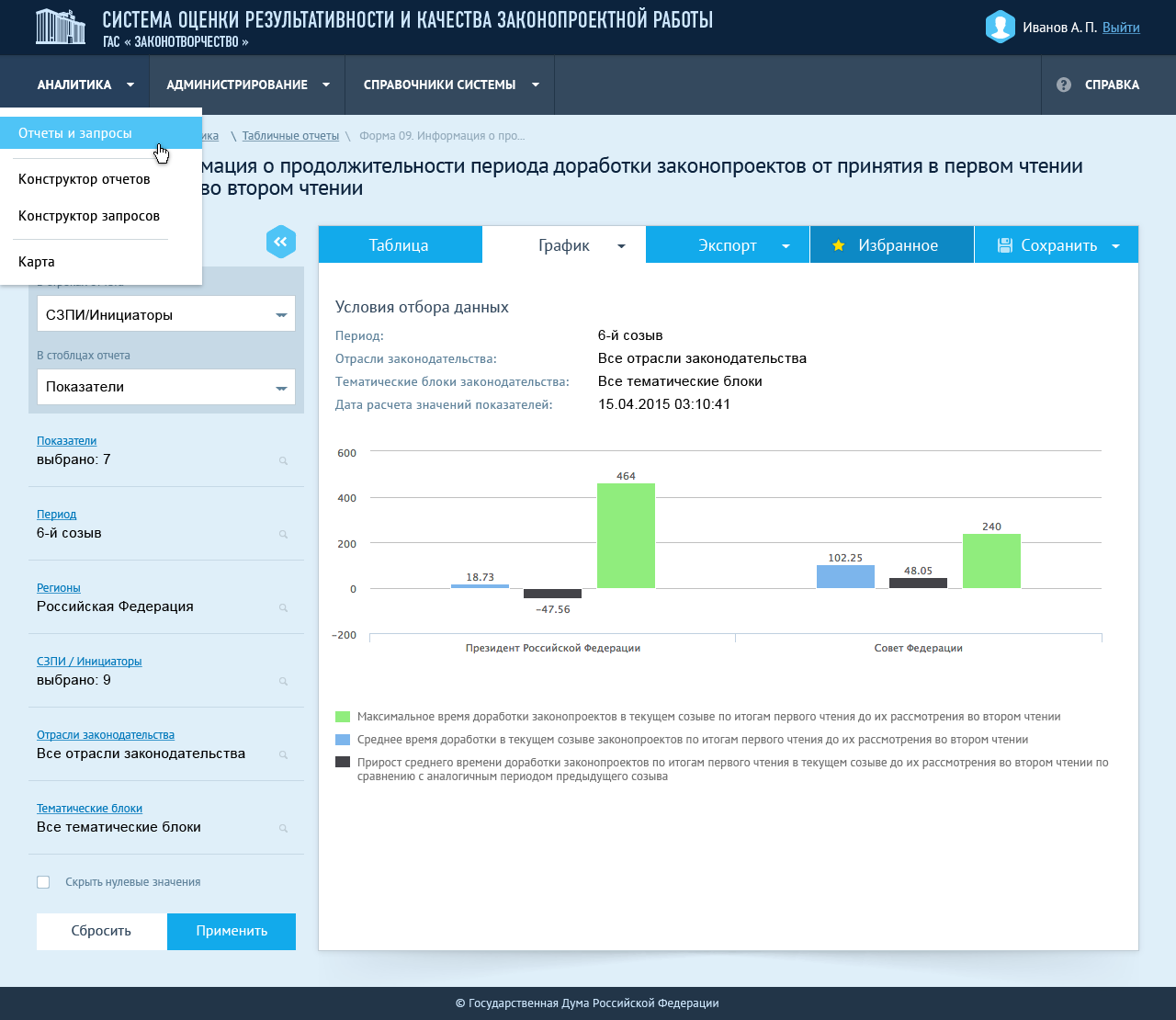The width and height of the screenshot is (1176, 1020).
Task: Click search icon in Период filter row
Action: coord(284,535)
